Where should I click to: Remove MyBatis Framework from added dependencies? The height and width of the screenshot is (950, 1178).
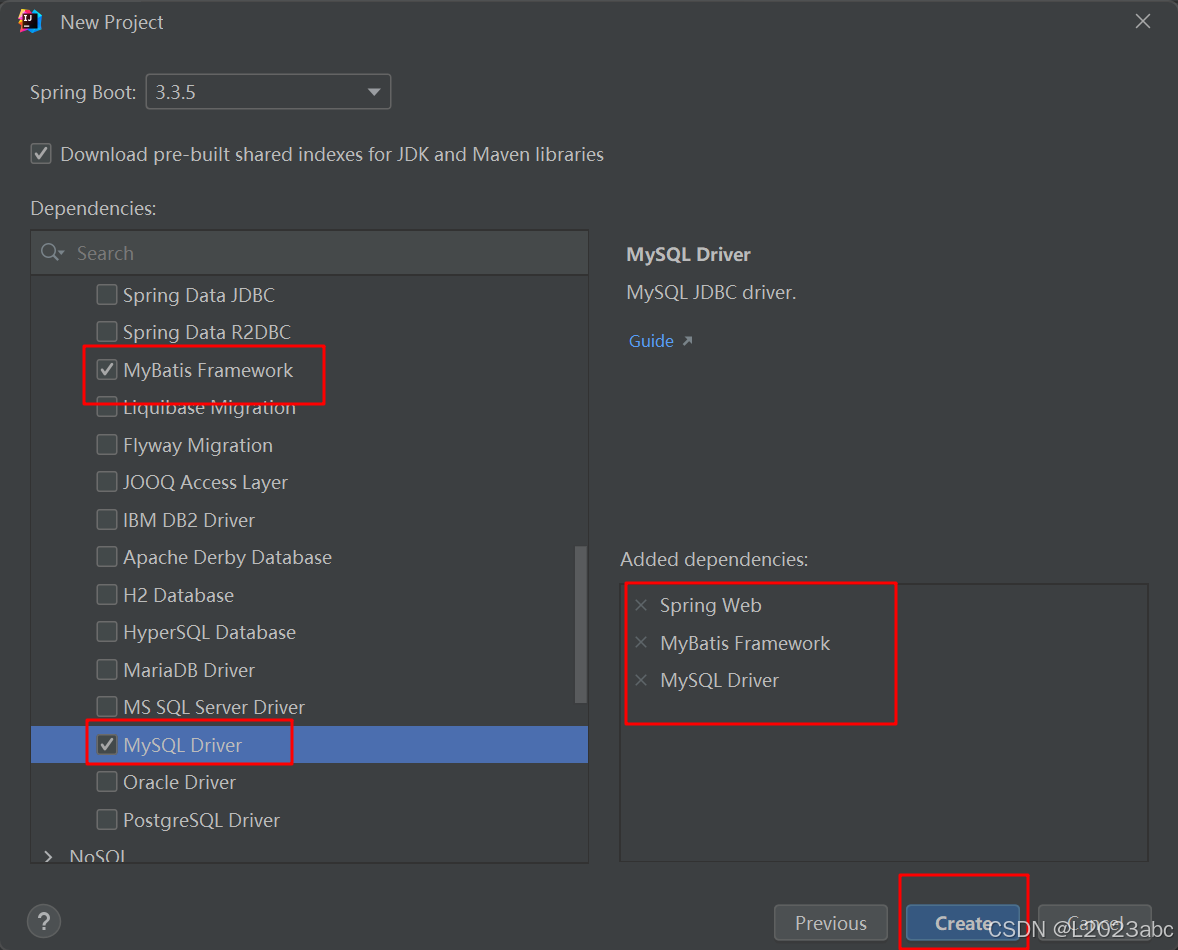[641, 643]
